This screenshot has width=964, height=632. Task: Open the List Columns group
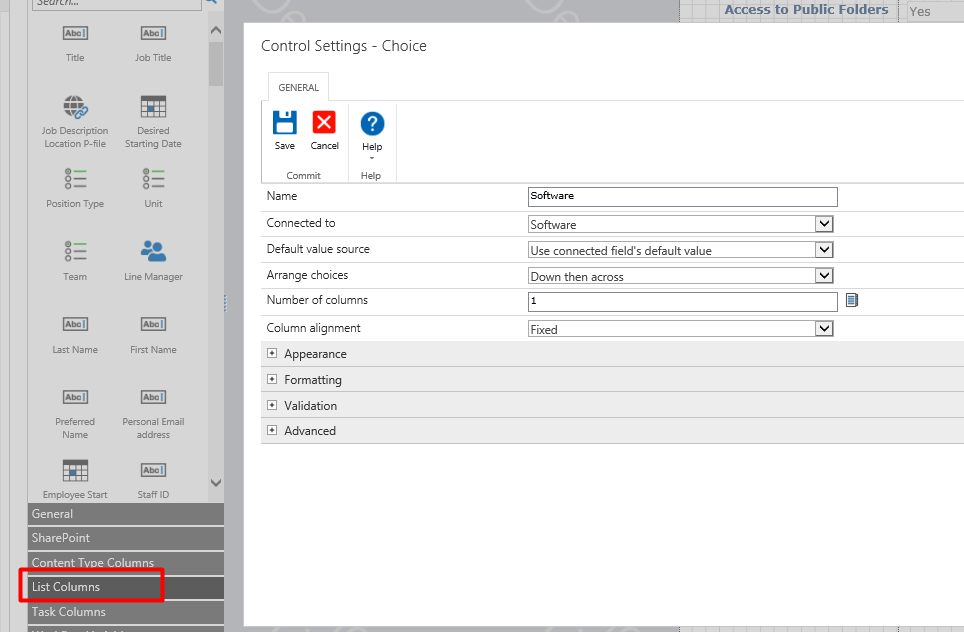125,587
